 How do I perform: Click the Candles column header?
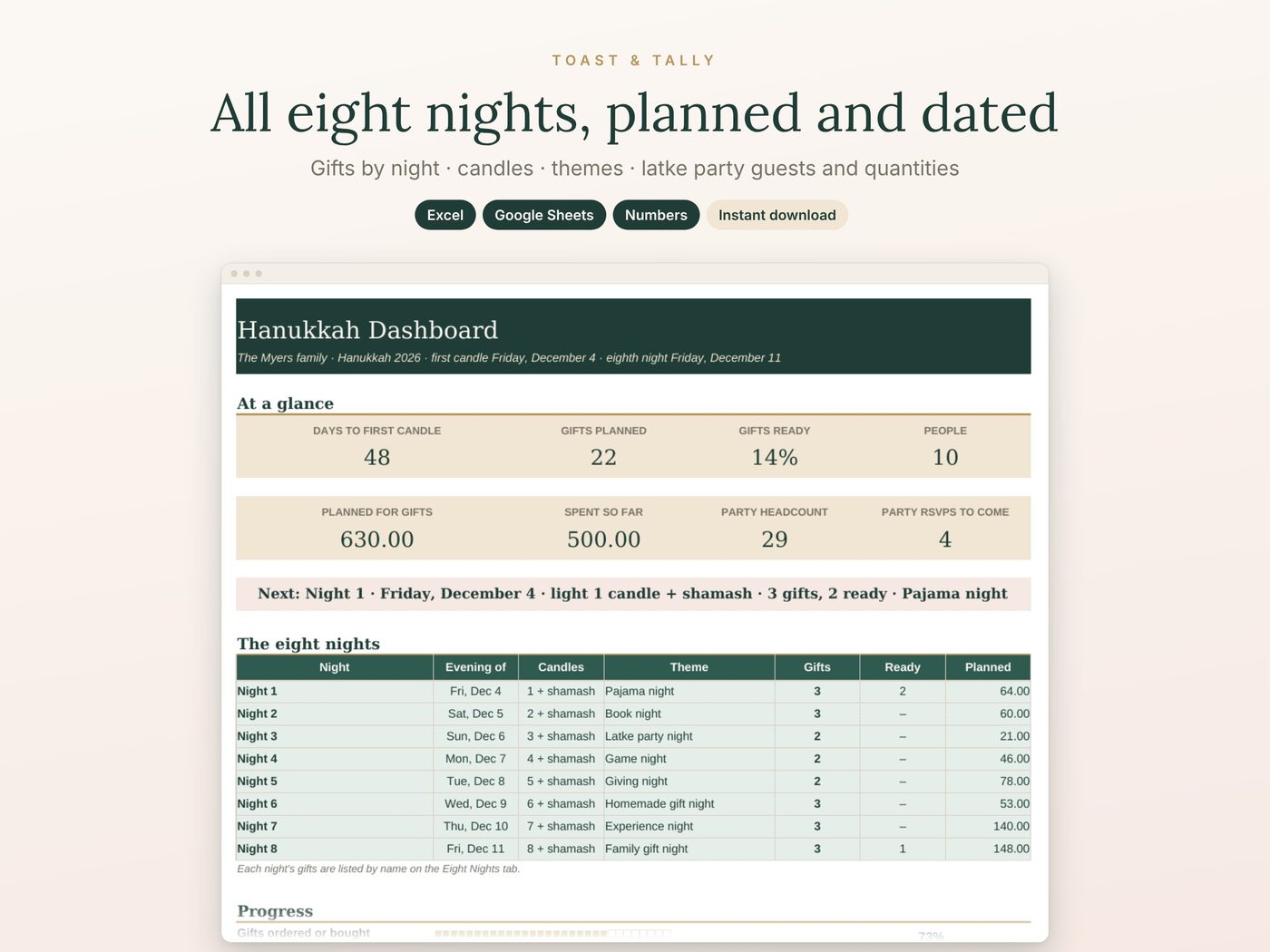(561, 667)
